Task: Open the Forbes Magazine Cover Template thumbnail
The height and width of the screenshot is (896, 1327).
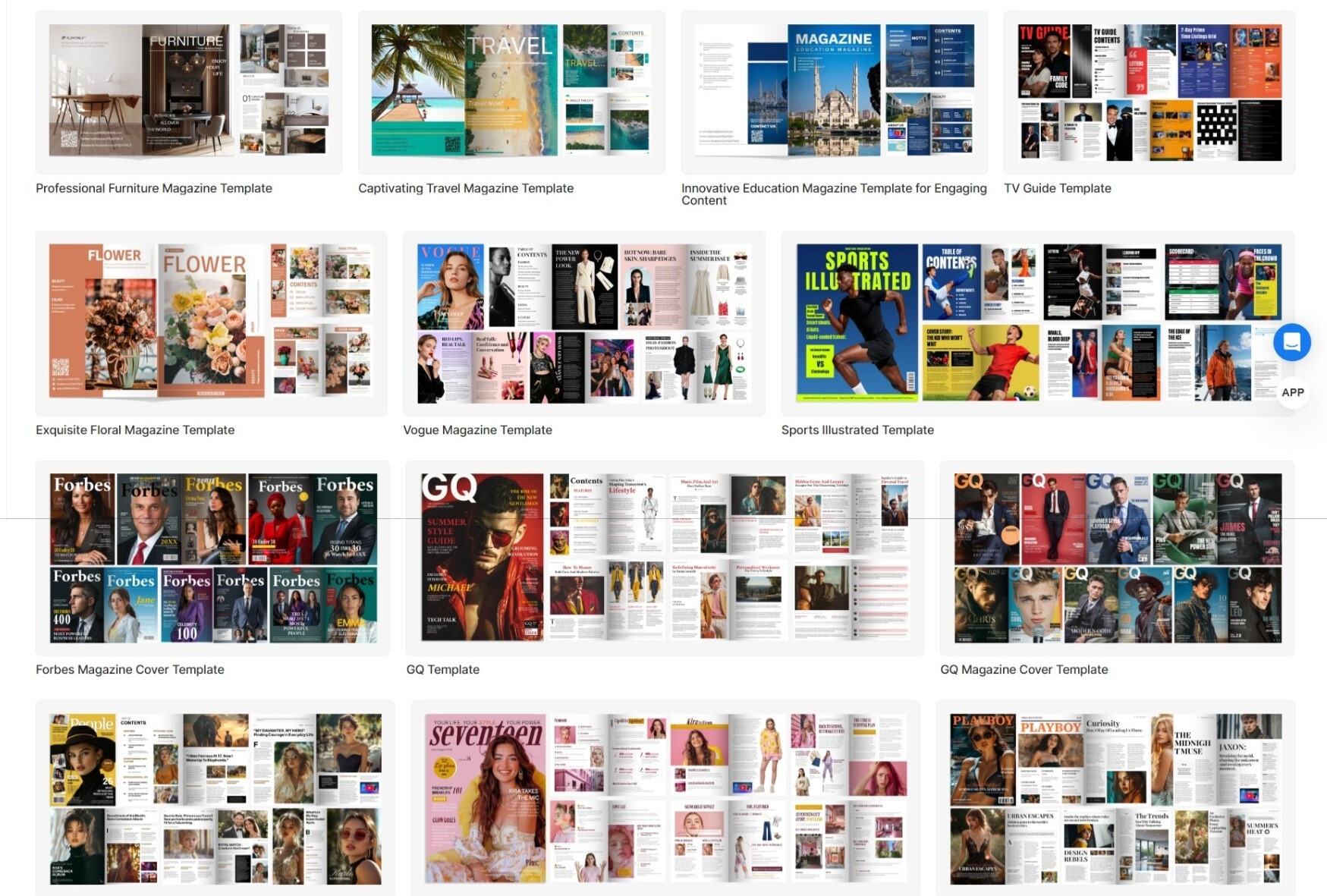Action: click(212, 558)
